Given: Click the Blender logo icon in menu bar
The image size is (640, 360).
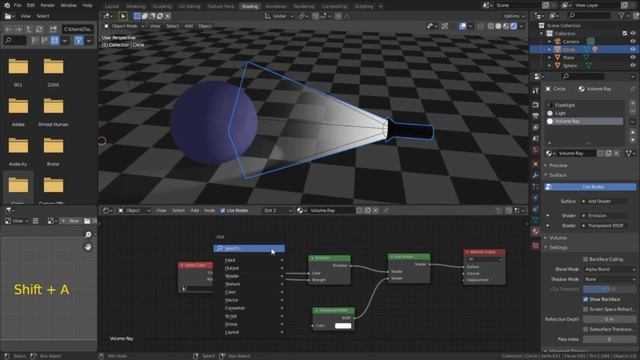Looking at the screenshot, I should click(7, 6).
